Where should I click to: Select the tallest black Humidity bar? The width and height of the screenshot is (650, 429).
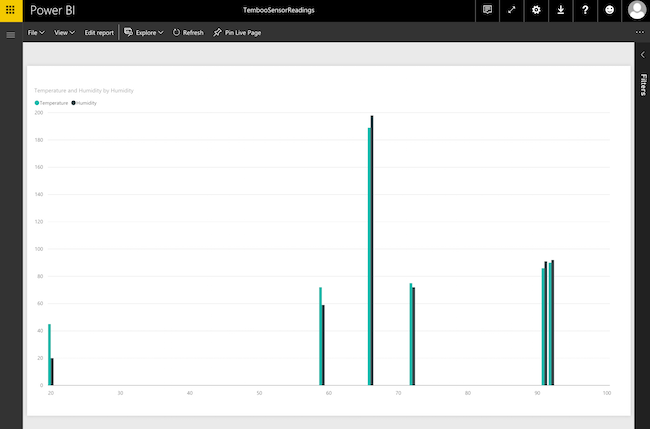372,250
